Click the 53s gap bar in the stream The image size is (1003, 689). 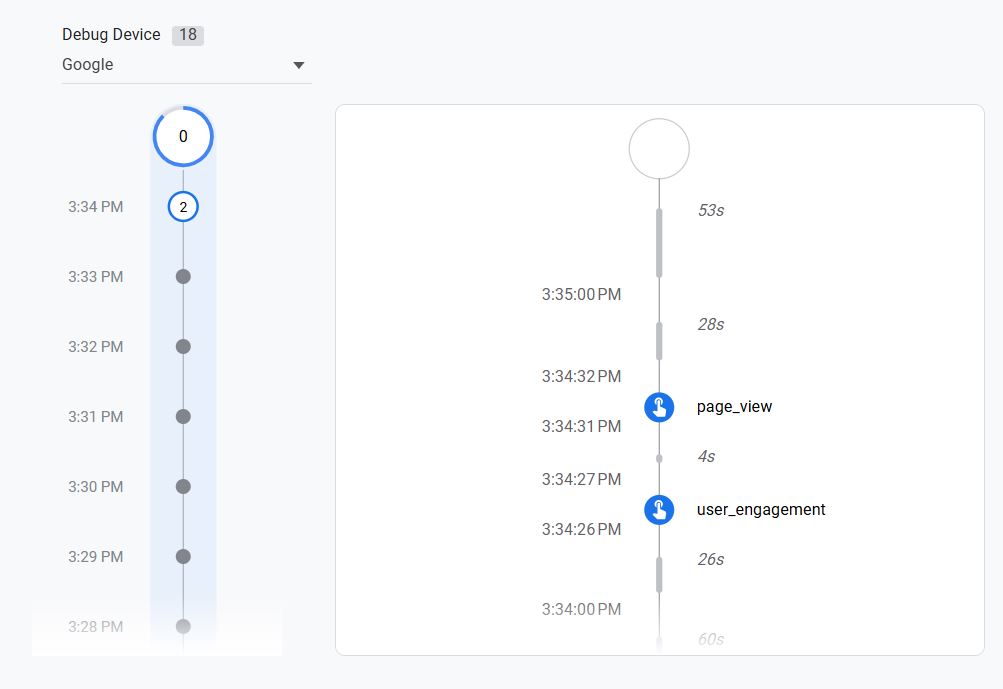pos(659,242)
